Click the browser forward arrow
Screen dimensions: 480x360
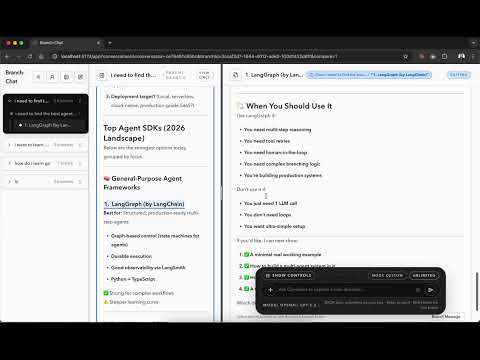18,57
